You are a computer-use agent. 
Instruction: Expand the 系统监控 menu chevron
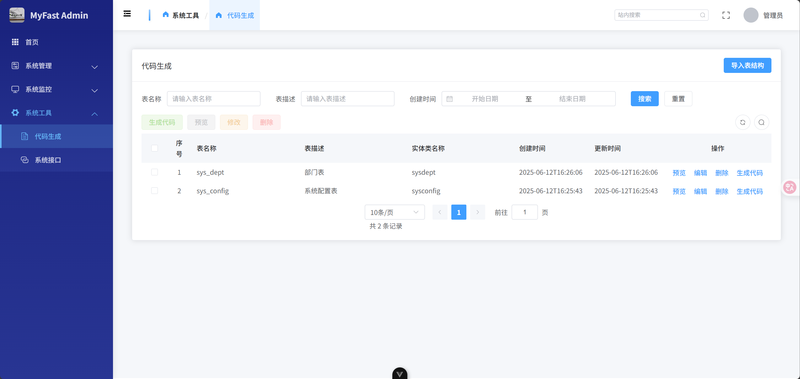94,91
